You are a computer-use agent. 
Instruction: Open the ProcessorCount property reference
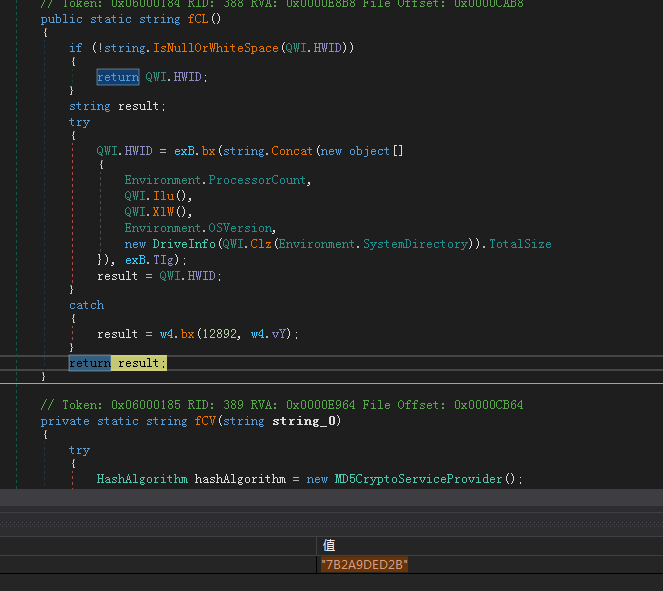coord(257,180)
